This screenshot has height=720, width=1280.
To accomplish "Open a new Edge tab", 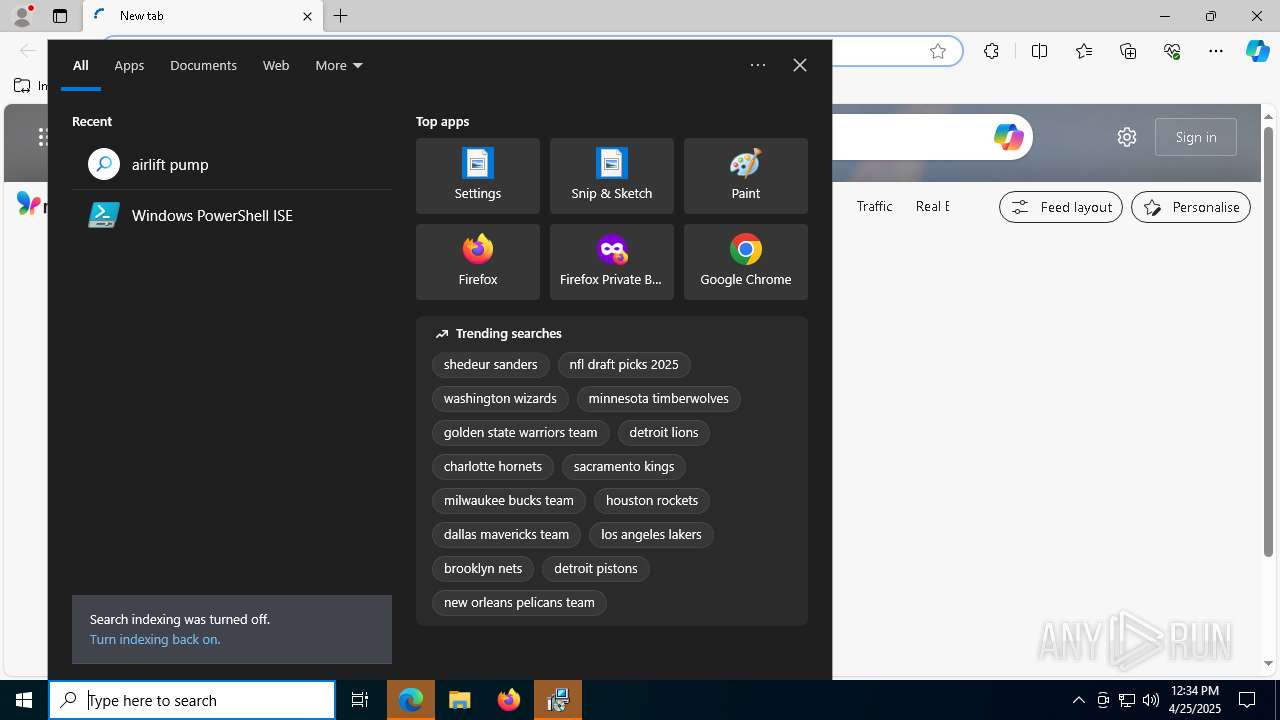I will click(x=341, y=16).
